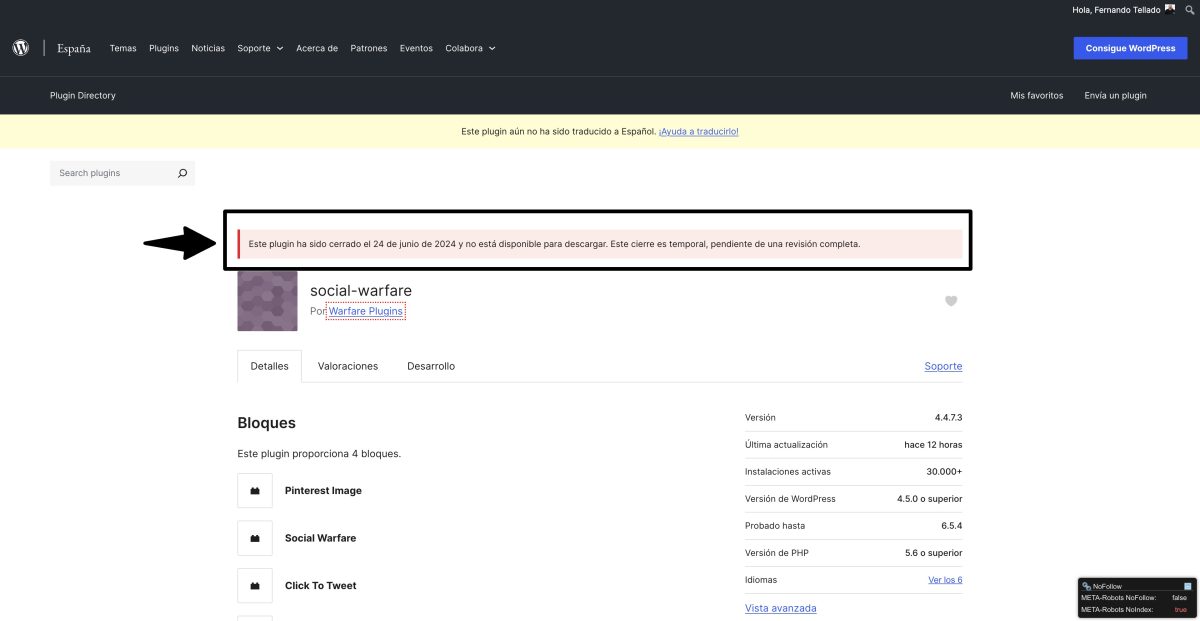Open Fernando Tellado's profile avatar
This screenshot has height=621, width=1200.
tap(1168, 9)
